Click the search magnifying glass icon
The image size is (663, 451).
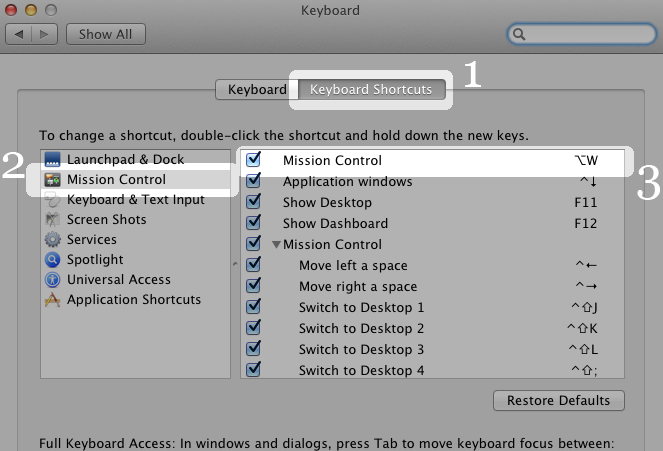tap(519, 34)
